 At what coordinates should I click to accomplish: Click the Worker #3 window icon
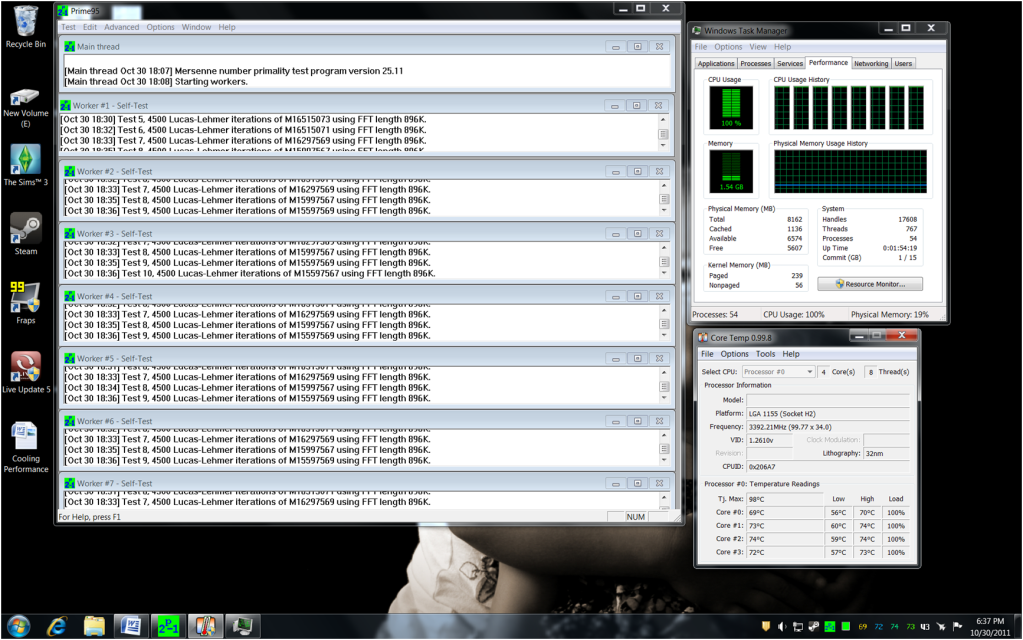(x=69, y=234)
